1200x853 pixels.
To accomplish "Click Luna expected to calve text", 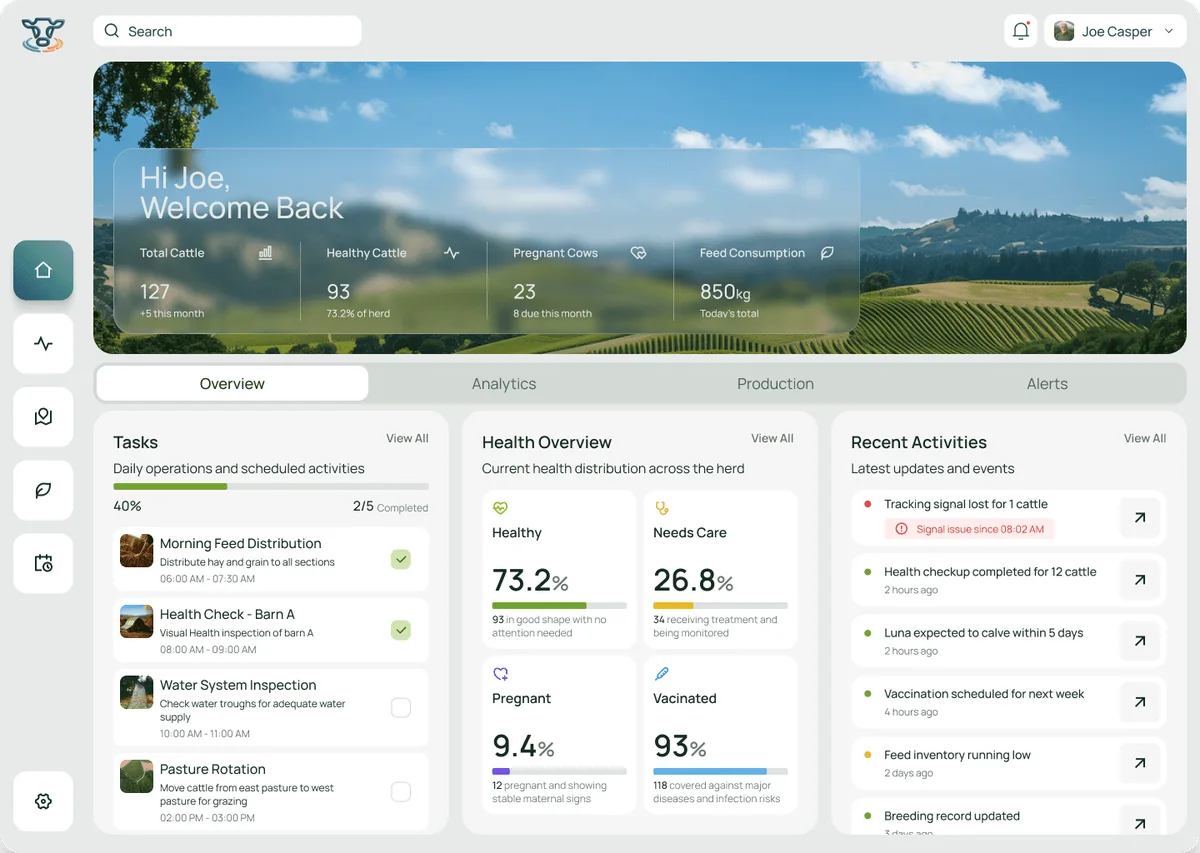I will tap(984, 633).
